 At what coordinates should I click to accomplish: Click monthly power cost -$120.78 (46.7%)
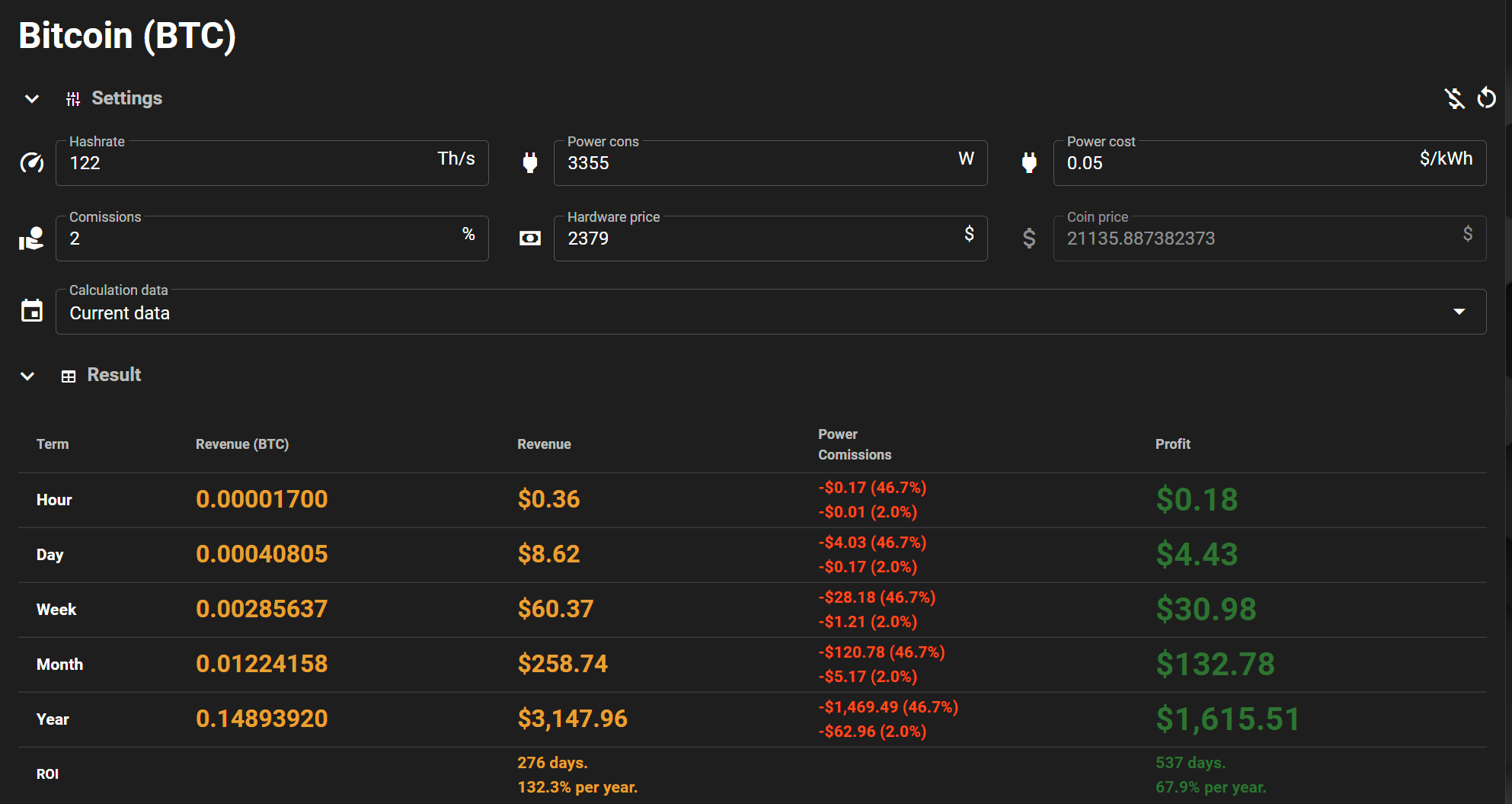[x=881, y=652]
